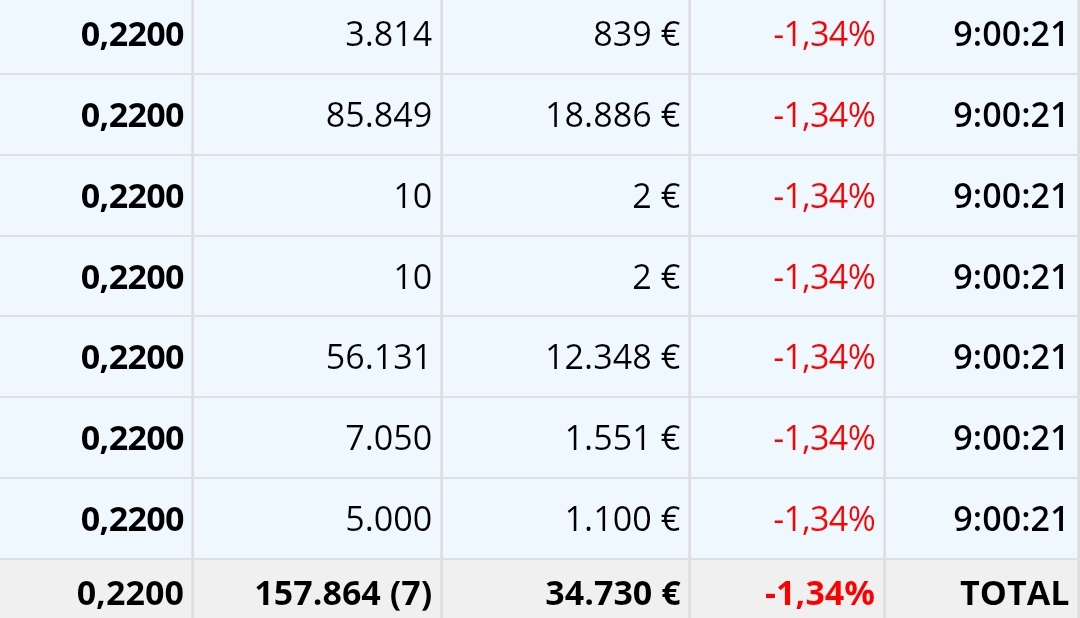The image size is (1080, 618).
Task: Click the 1.100 € amount cell
Action: point(566,519)
